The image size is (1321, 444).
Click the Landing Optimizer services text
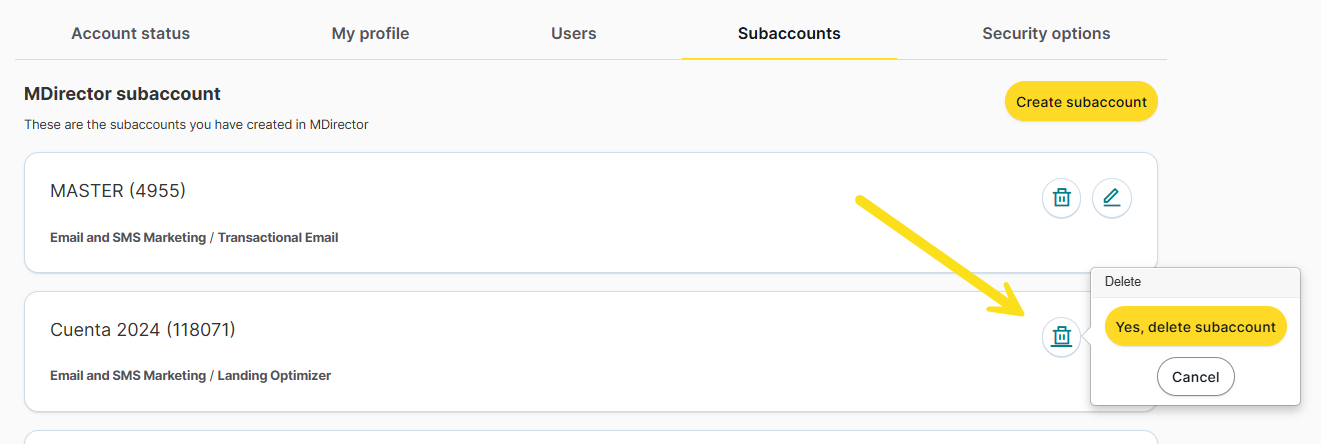[x=274, y=376]
